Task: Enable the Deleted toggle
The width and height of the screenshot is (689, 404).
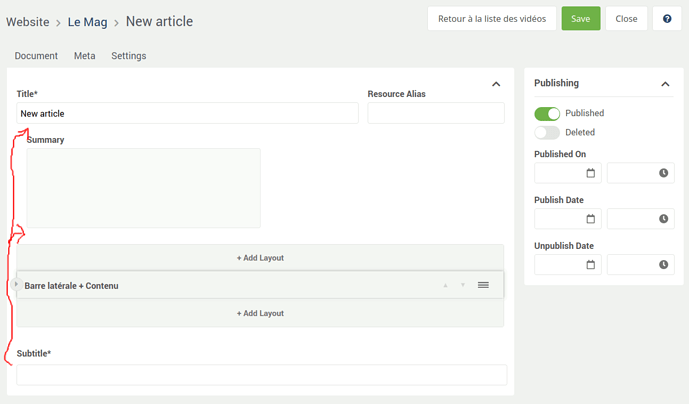Action: [x=547, y=132]
